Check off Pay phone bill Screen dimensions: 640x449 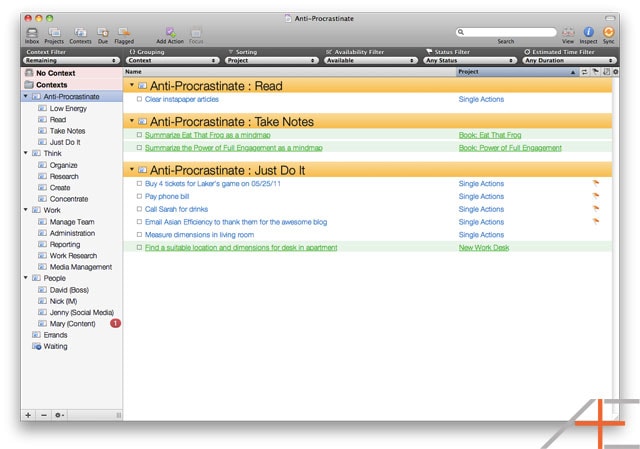(139, 196)
